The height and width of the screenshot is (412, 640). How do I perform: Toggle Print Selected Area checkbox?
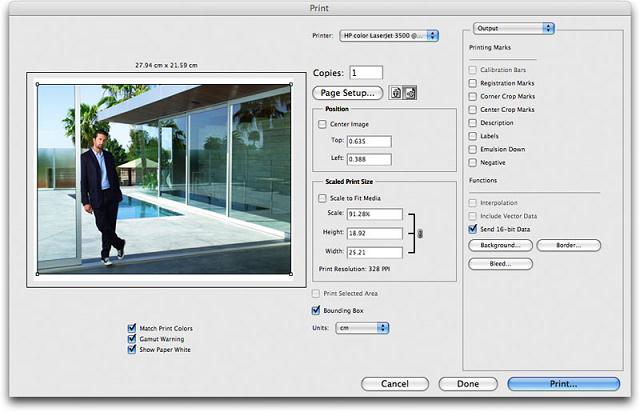316,293
